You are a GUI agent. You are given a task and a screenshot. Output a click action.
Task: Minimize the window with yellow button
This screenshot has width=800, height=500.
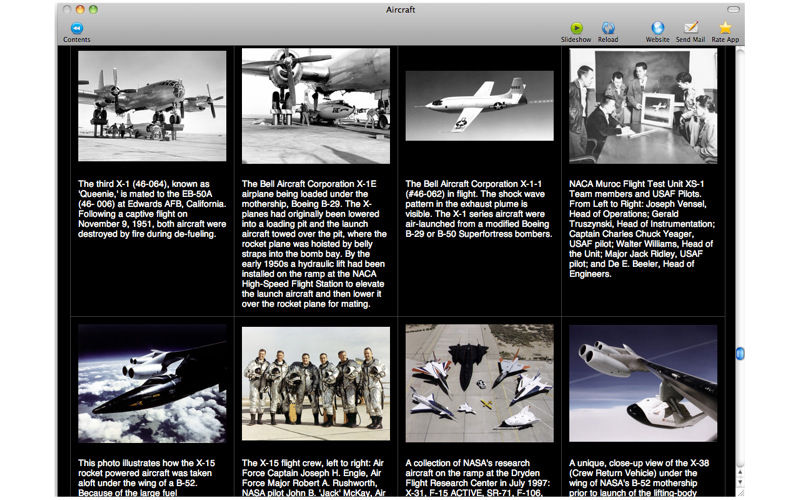click(80, 9)
